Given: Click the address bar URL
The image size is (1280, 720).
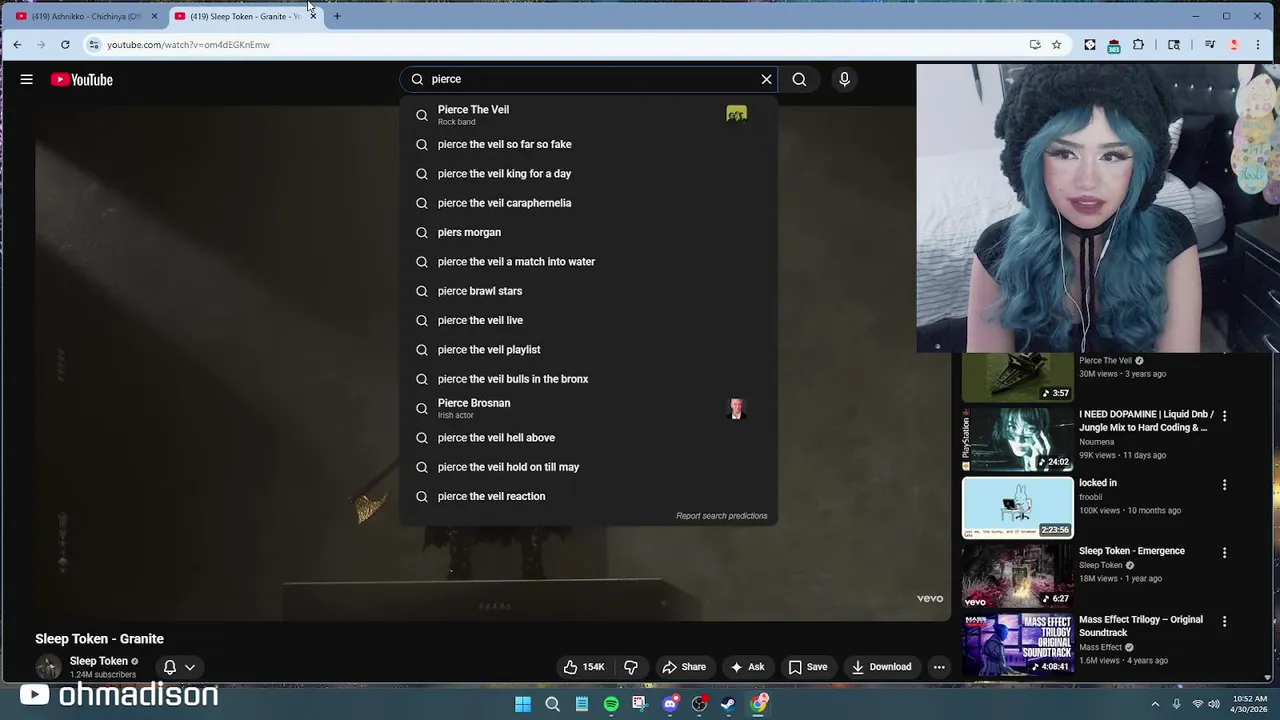Looking at the screenshot, I should point(188,45).
